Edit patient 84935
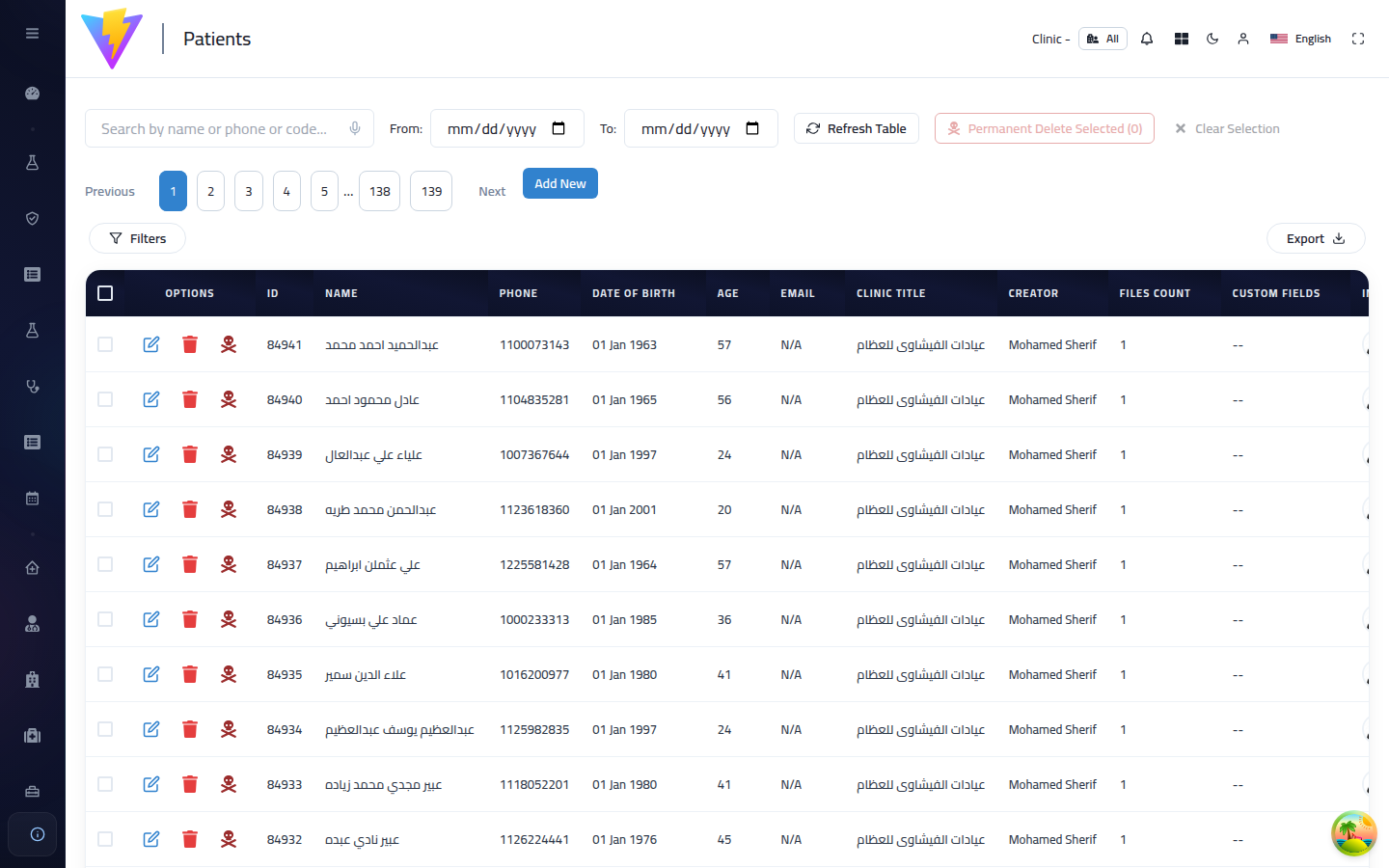The image size is (1389, 868). 151,674
